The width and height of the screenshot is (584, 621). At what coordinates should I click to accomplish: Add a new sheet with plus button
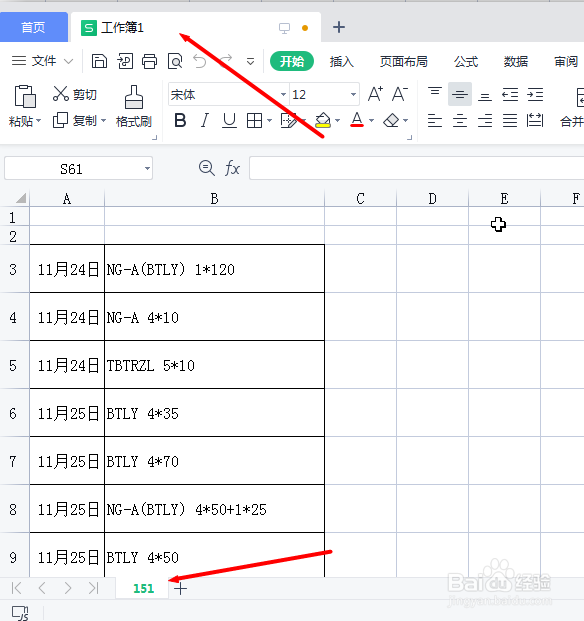181,589
